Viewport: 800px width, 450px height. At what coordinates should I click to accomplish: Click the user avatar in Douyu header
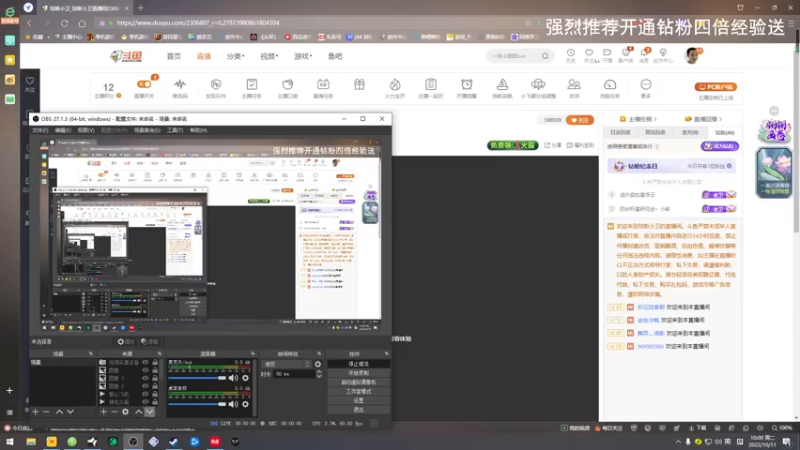coord(692,55)
